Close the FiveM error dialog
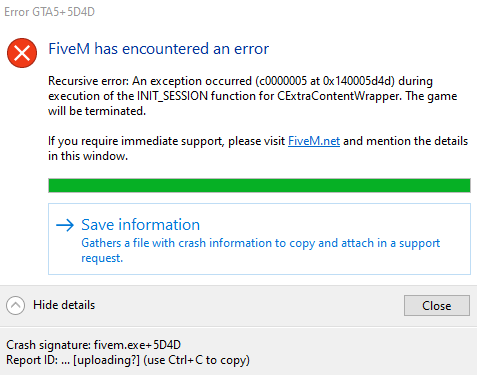The image size is (477, 375). [x=437, y=305]
